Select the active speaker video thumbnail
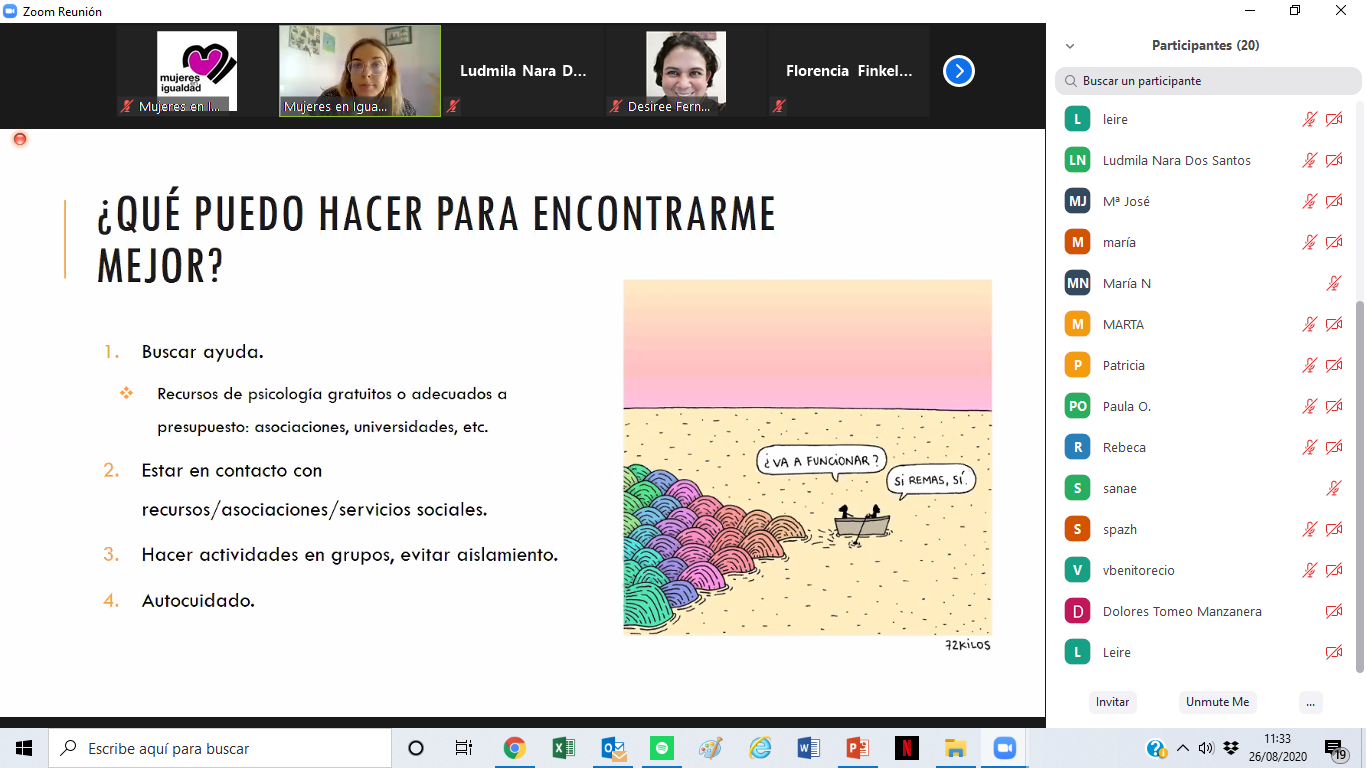This screenshot has height=768, width=1366. (x=360, y=72)
